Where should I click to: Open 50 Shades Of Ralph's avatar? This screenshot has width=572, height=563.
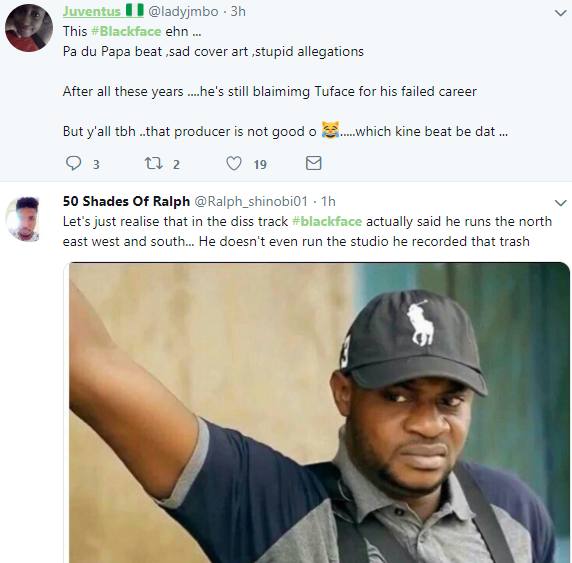[x=24, y=219]
